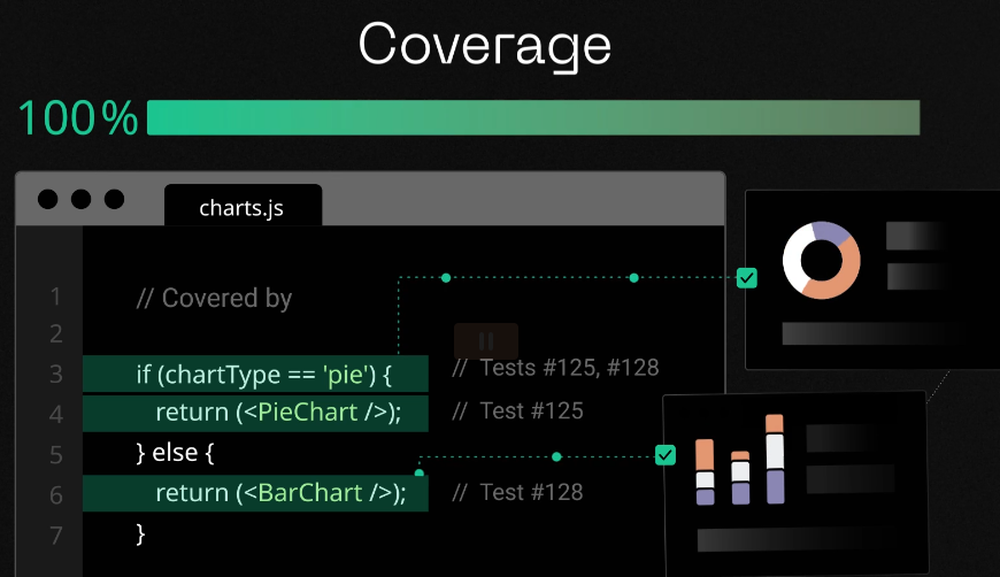1000x577 pixels.
Task: Click the 'Tests #125, #128' comment
Action: tap(555, 368)
